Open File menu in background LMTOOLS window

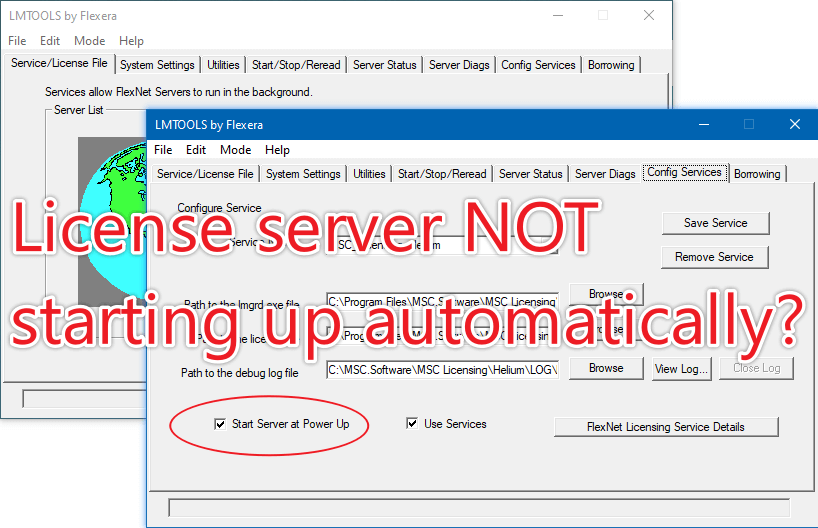tap(17, 41)
